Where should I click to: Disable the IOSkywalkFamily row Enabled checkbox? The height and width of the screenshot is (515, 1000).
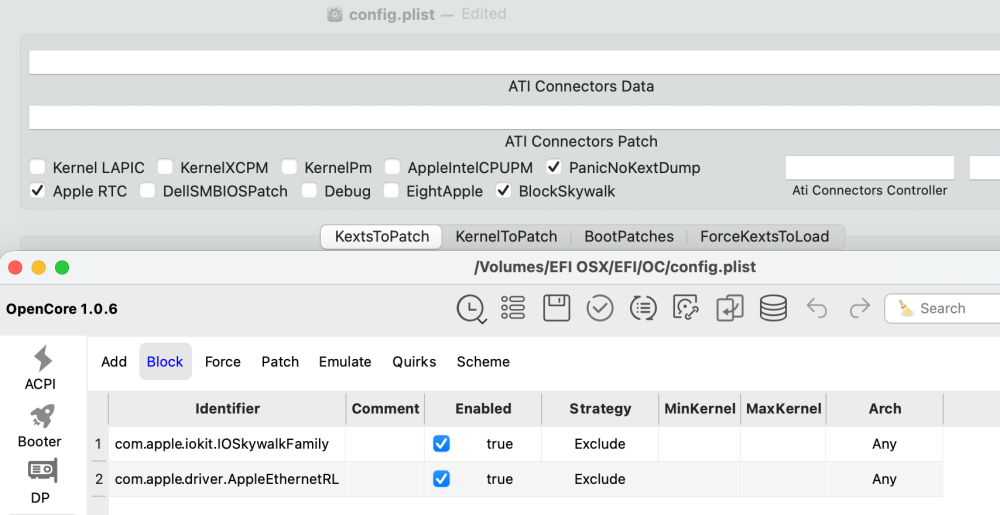[x=441, y=444]
